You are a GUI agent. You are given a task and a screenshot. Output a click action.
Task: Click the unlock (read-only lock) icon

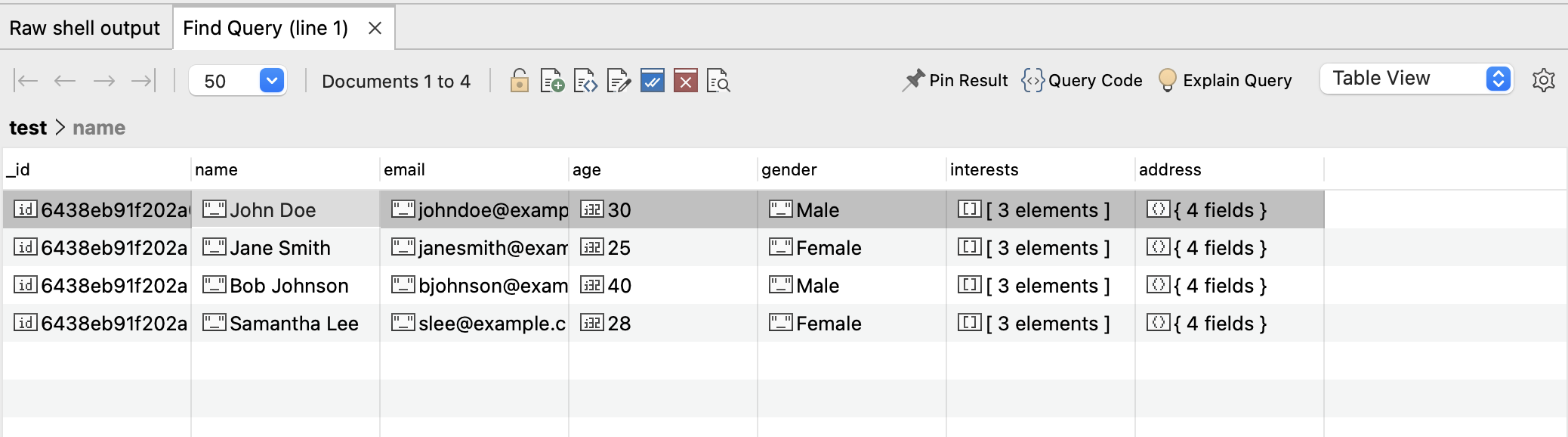tap(519, 80)
